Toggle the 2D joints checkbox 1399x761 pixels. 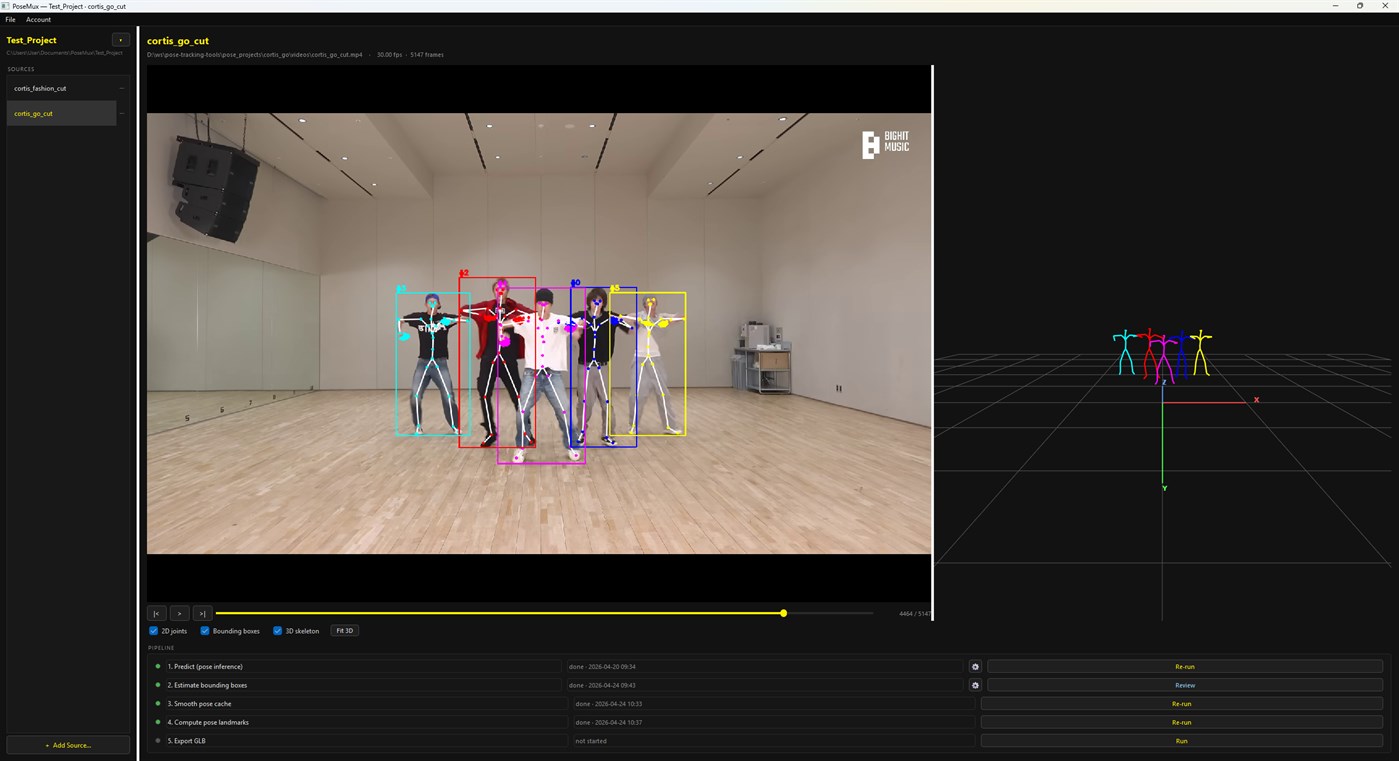(154, 631)
